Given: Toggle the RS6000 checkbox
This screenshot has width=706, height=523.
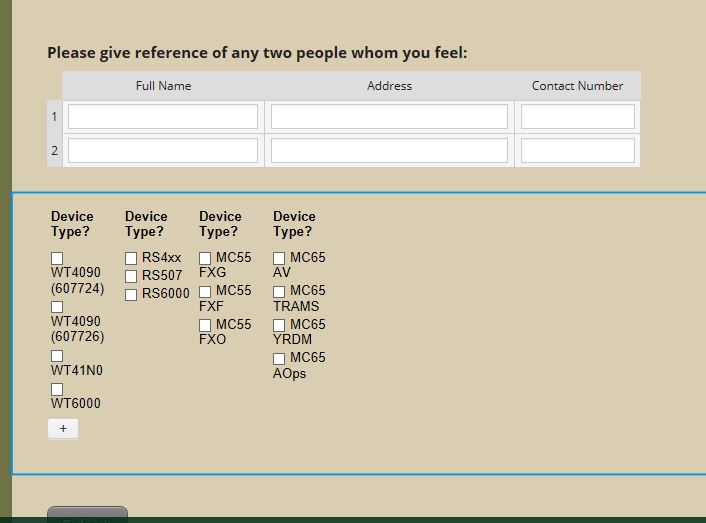Looking at the screenshot, I should pos(131,295).
